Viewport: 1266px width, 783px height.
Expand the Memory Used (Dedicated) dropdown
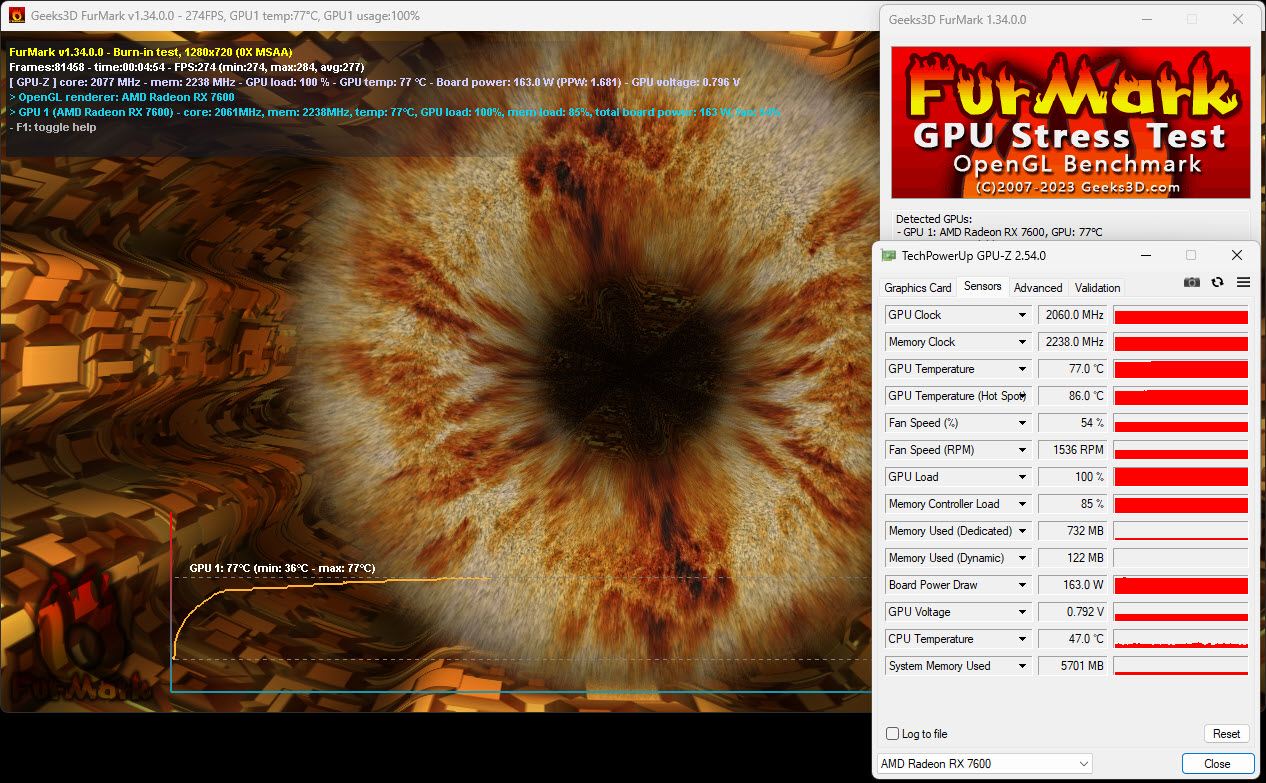point(1022,531)
